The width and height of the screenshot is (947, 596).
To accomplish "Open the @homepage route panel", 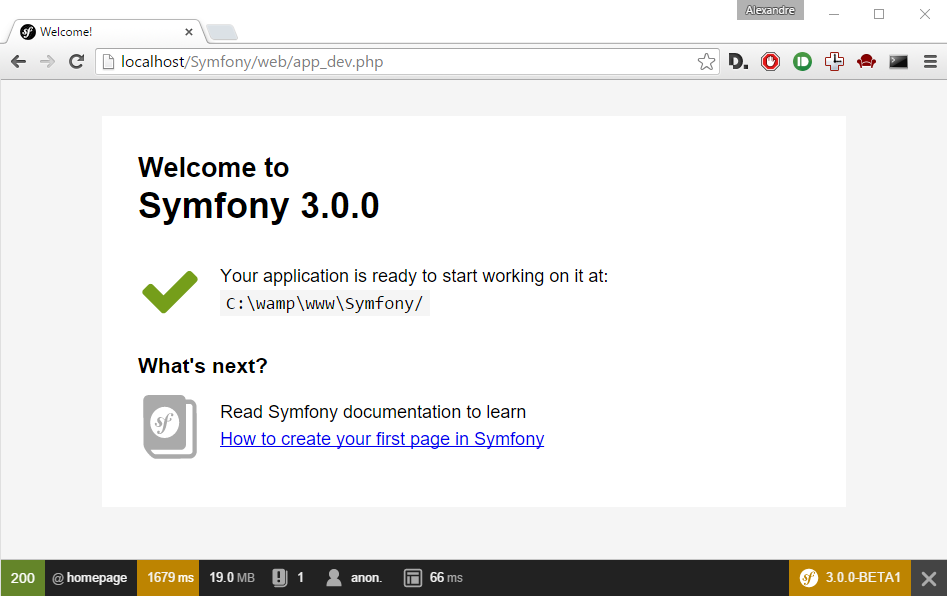I will (x=91, y=578).
